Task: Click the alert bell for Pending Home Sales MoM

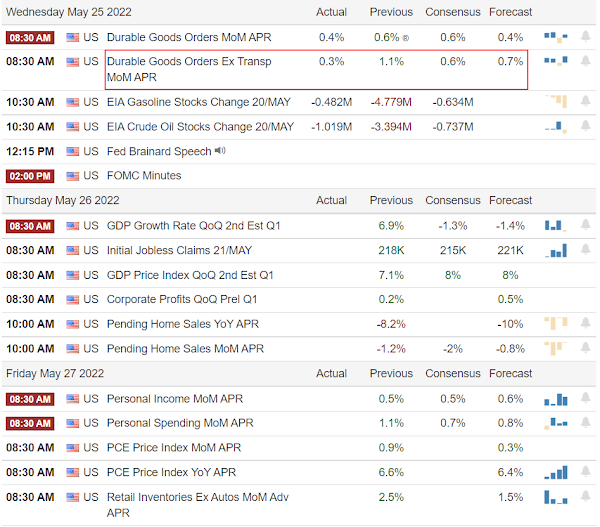Action: (585, 348)
